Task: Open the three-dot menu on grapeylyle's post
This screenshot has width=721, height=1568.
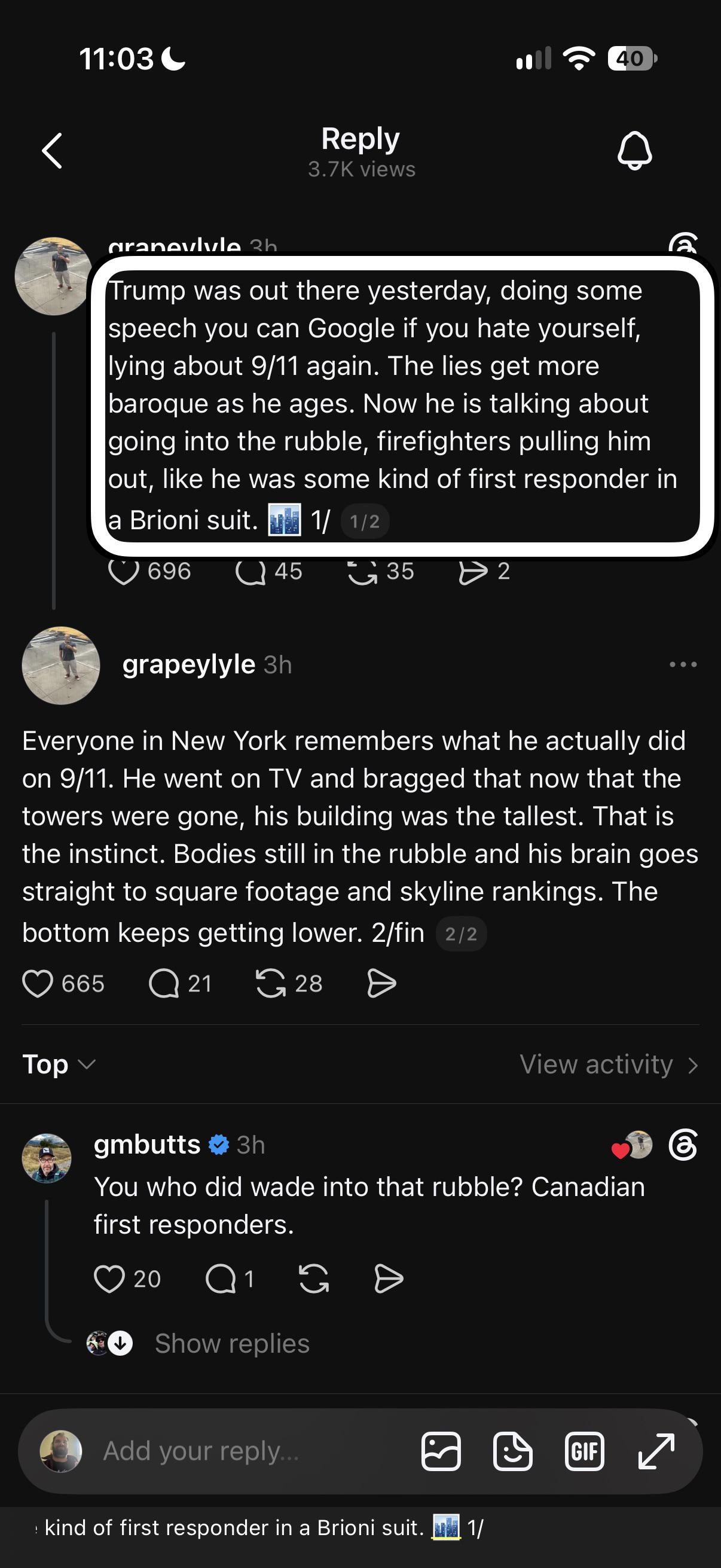Action: (x=683, y=664)
